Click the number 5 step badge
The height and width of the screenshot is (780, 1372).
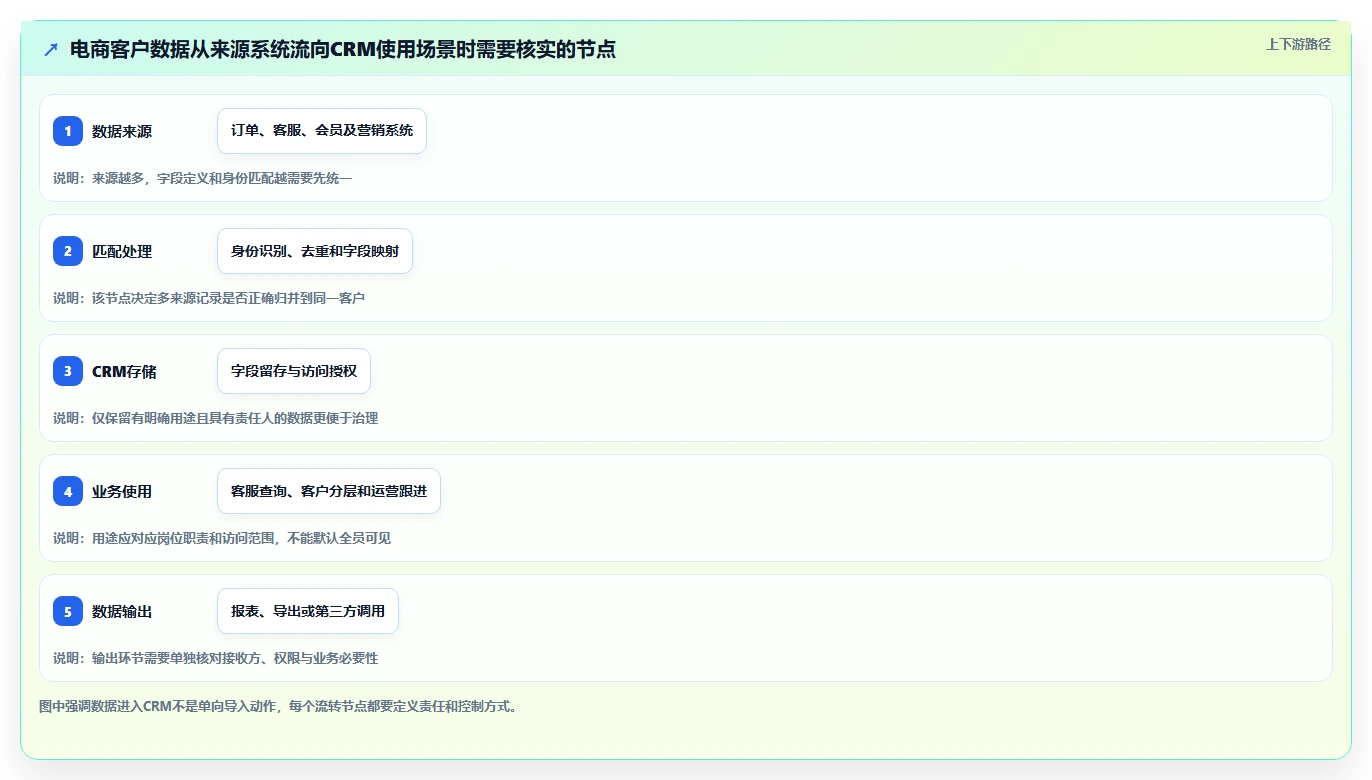click(x=68, y=611)
